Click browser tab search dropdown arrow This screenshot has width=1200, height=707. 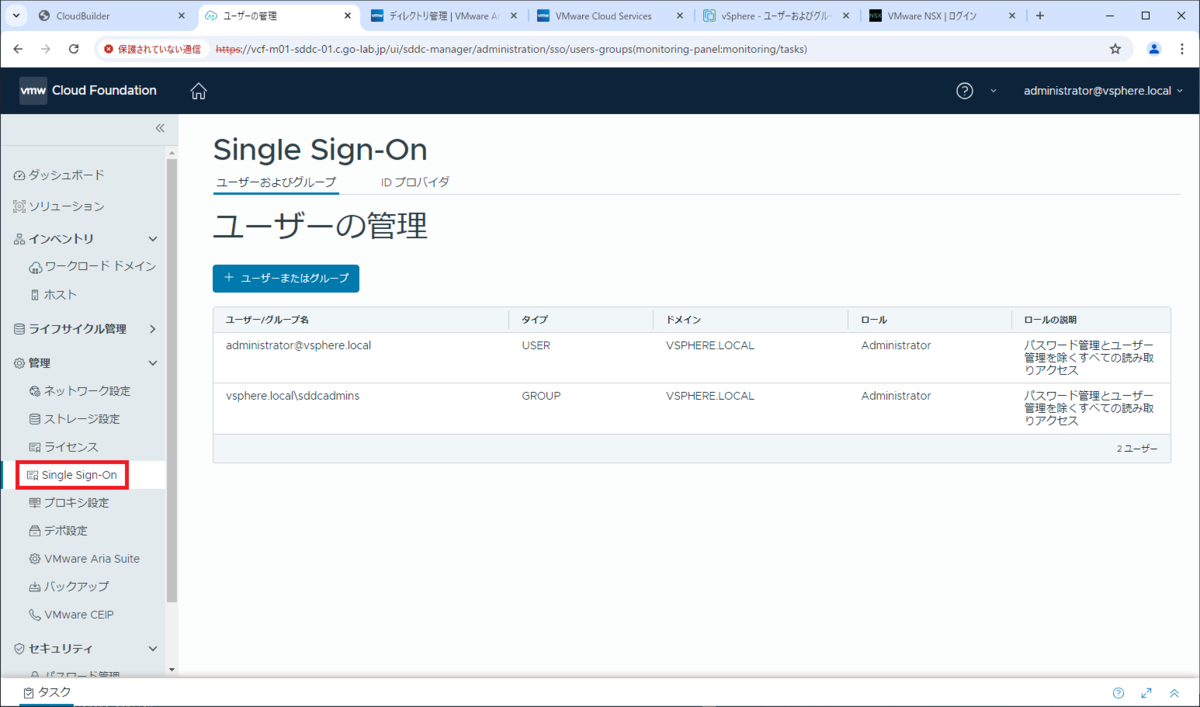pos(16,16)
